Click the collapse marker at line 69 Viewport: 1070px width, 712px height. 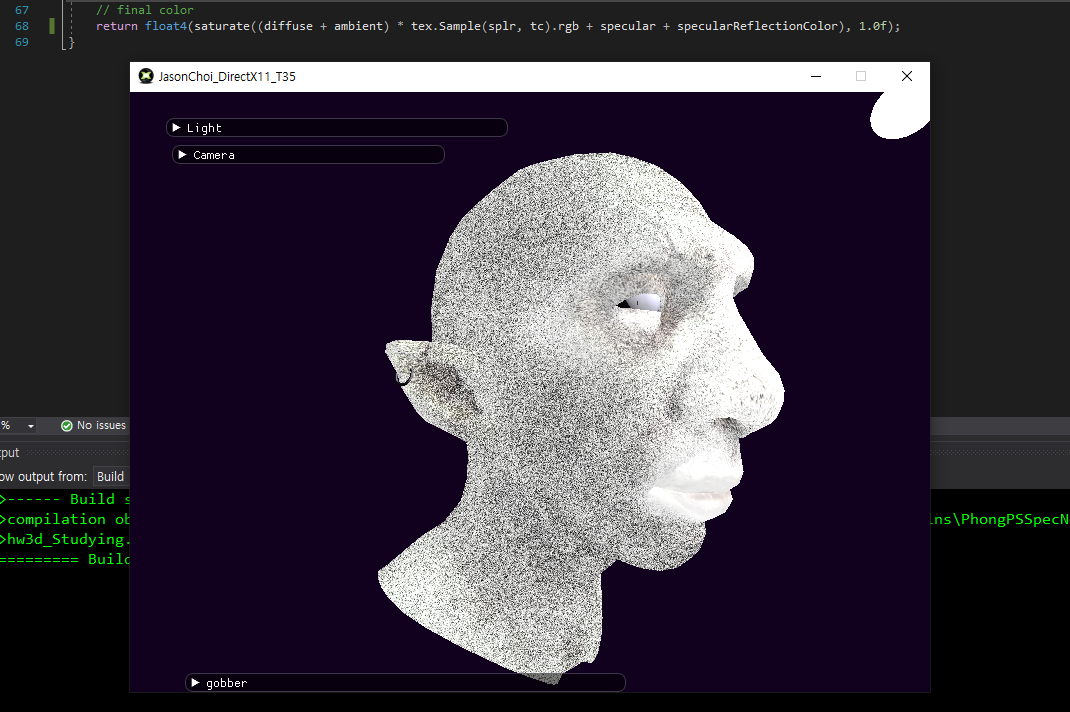[66, 45]
